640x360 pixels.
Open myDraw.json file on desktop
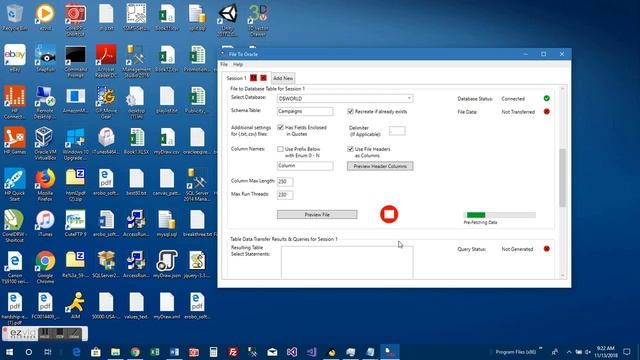click(167, 264)
